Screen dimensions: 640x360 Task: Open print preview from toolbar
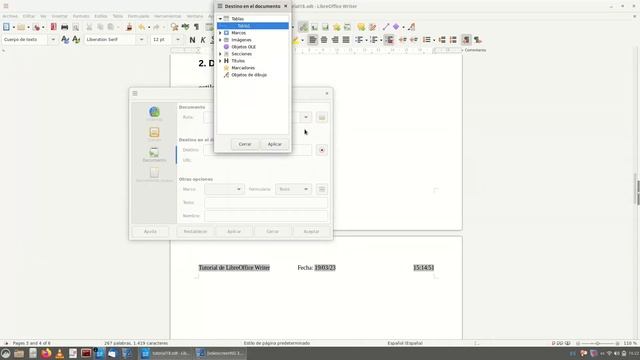pyautogui.click(x=76, y=27)
